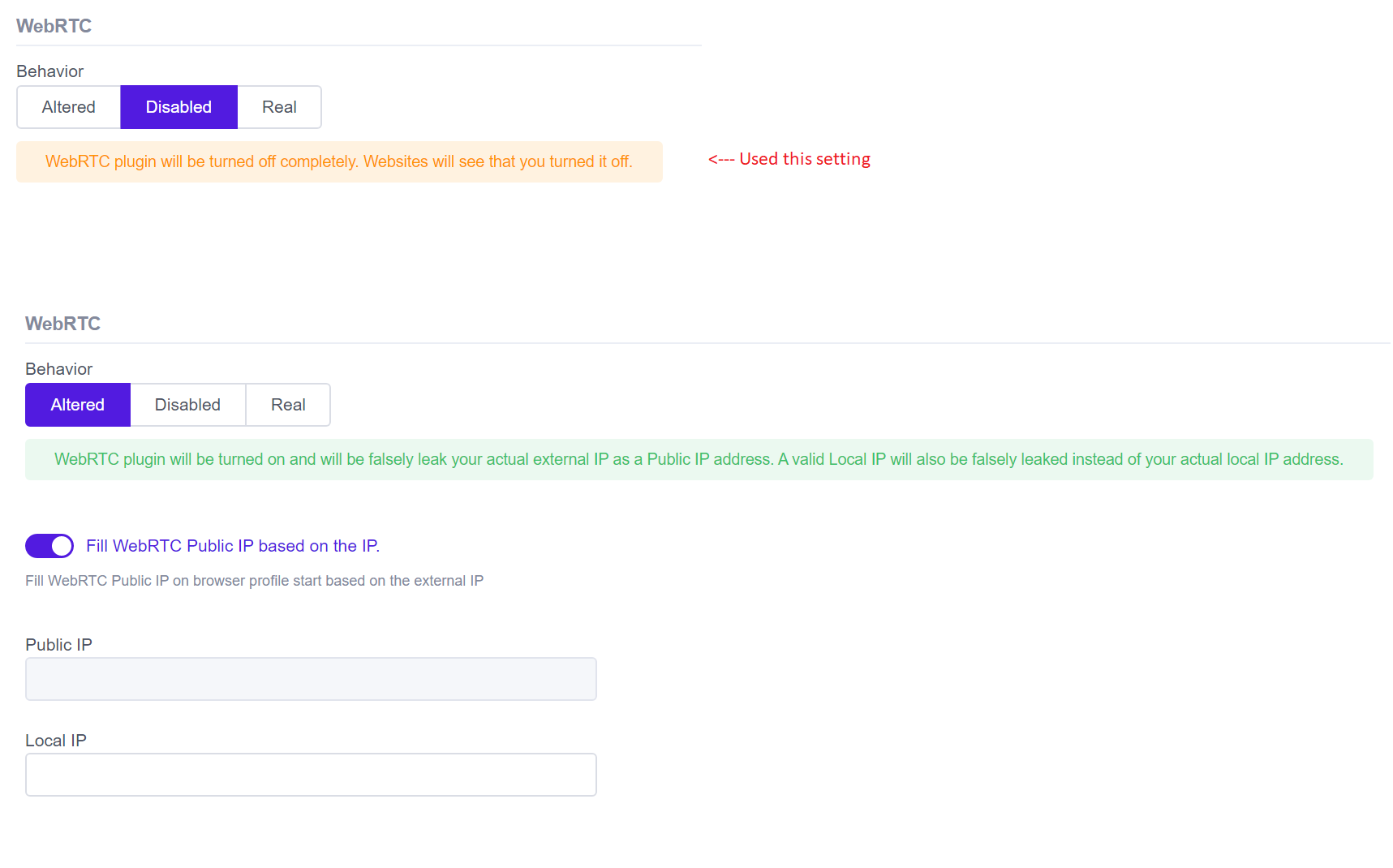Select Altered in the top Behavior group
The width and height of the screenshot is (1393, 868).
[x=69, y=107]
